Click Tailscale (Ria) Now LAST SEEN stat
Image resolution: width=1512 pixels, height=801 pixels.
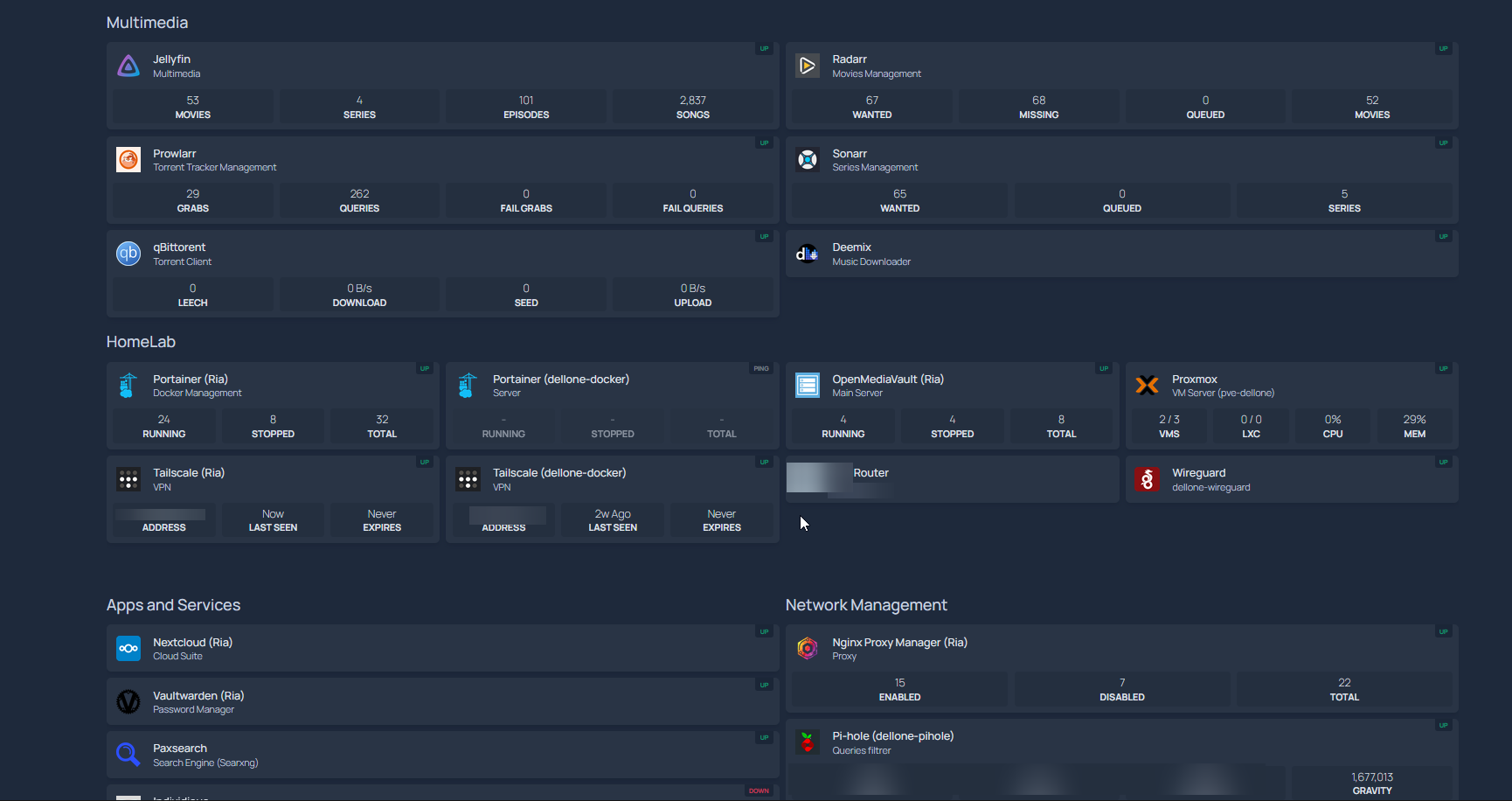tap(273, 520)
